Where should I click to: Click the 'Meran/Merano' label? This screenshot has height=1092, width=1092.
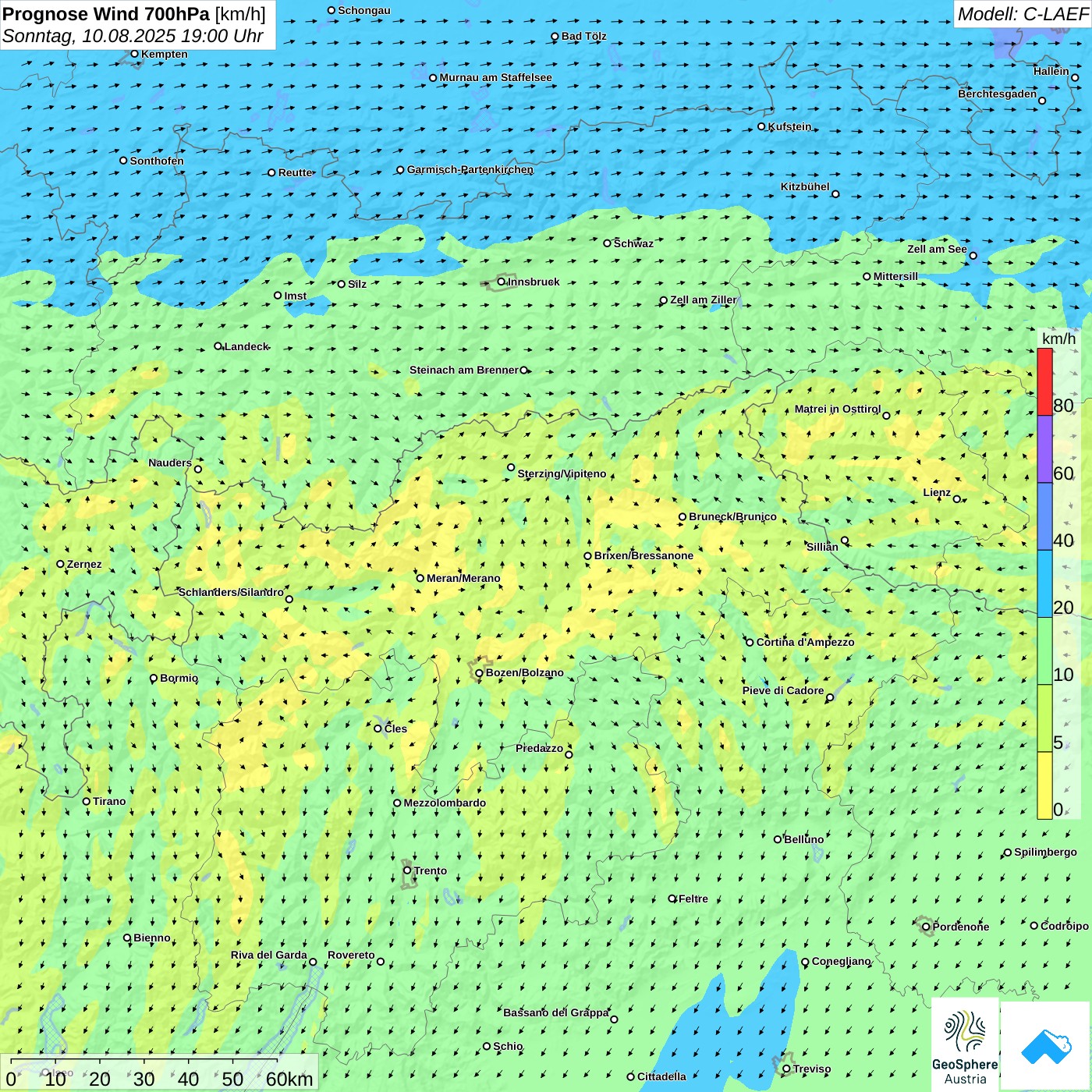tap(463, 578)
